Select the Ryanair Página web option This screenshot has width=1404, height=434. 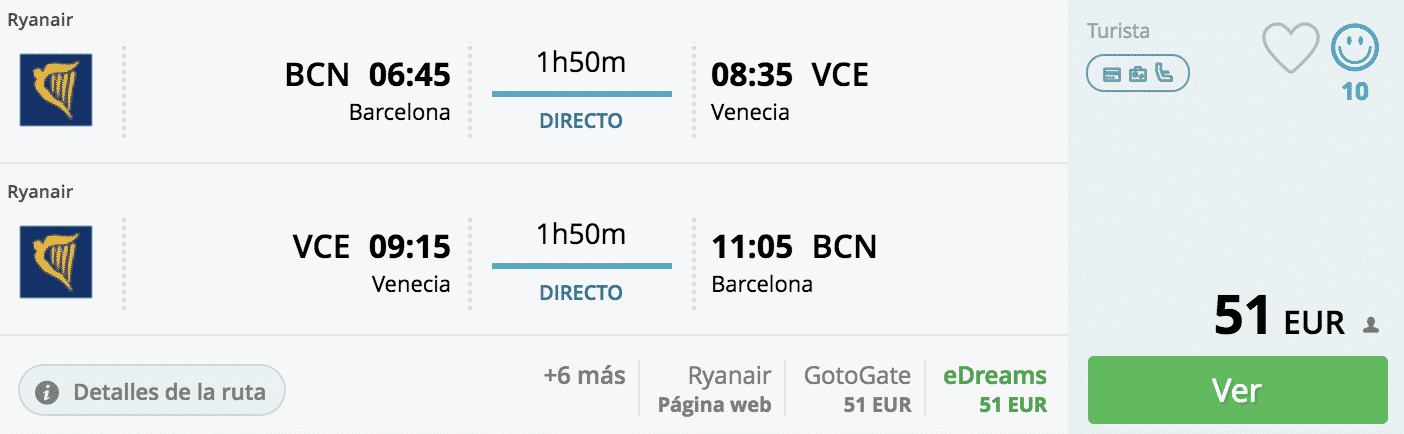coord(714,389)
